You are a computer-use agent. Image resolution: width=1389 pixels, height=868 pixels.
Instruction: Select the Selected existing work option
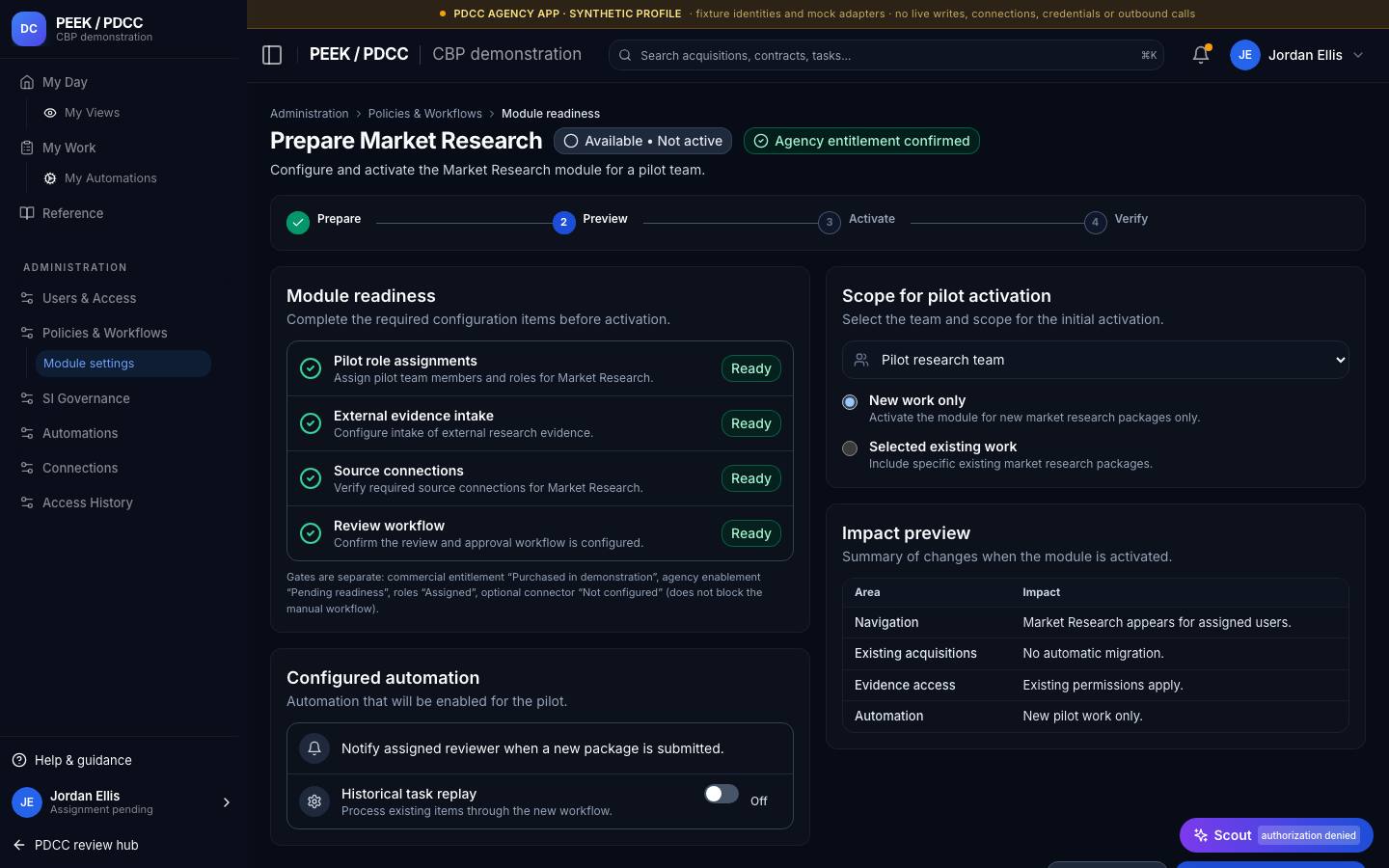(850, 448)
